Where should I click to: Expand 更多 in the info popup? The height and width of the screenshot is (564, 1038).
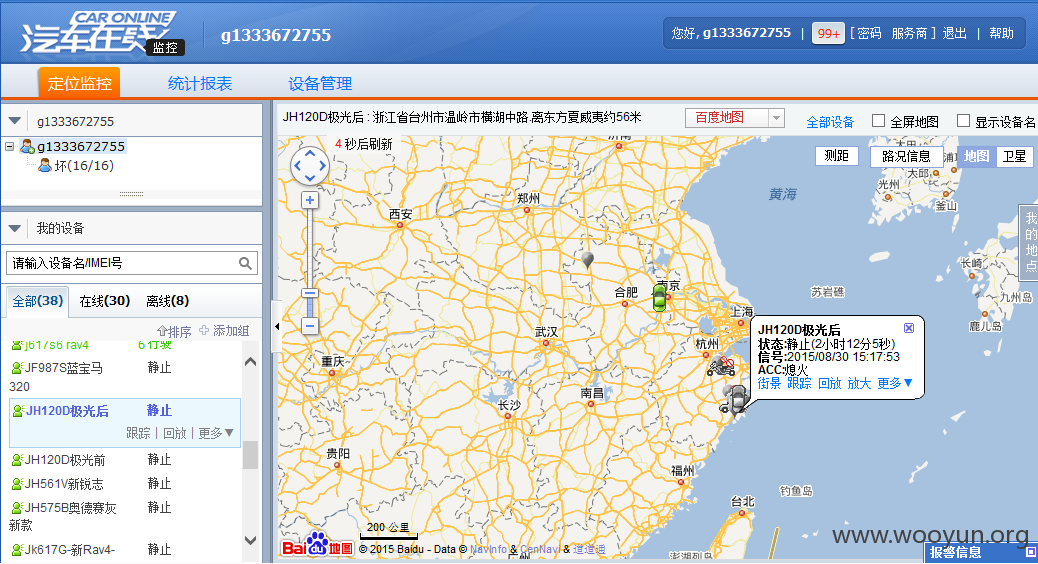point(895,383)
